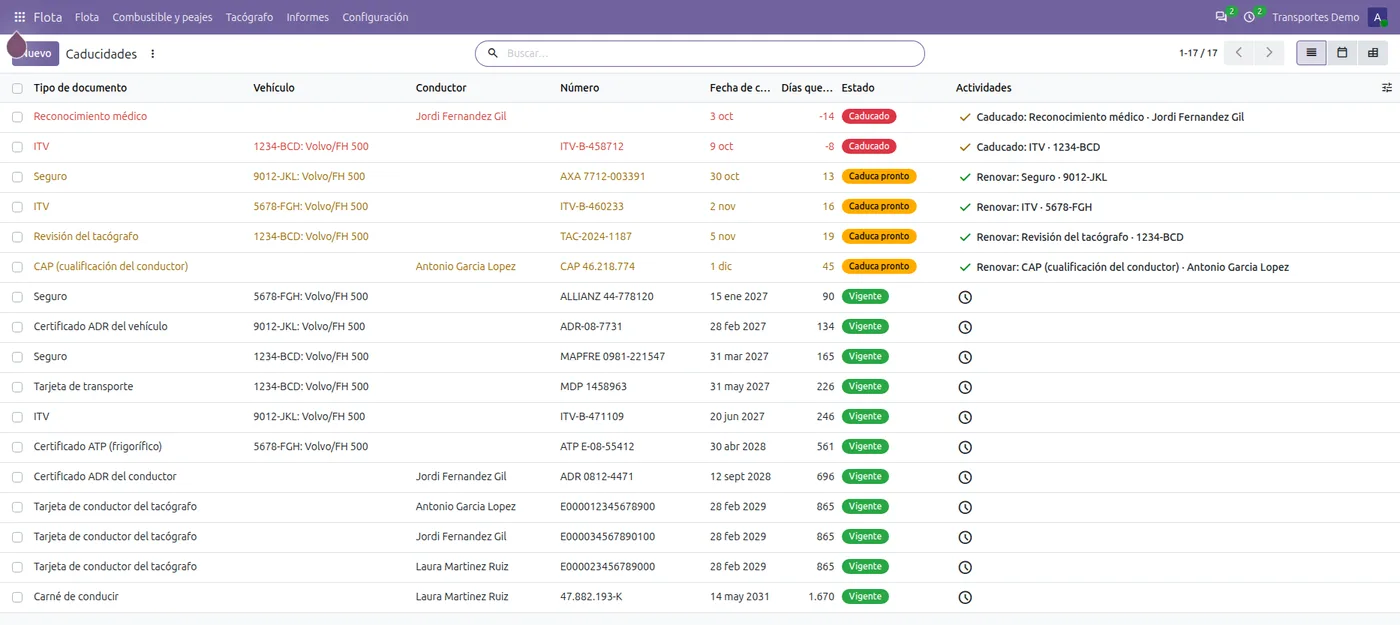Image resolution: width=1400 pixels, height=625 pixels.
Task: Click activity checkmark for Renovar Seguro 9012-JKL
Action: (x=965, y=177)
